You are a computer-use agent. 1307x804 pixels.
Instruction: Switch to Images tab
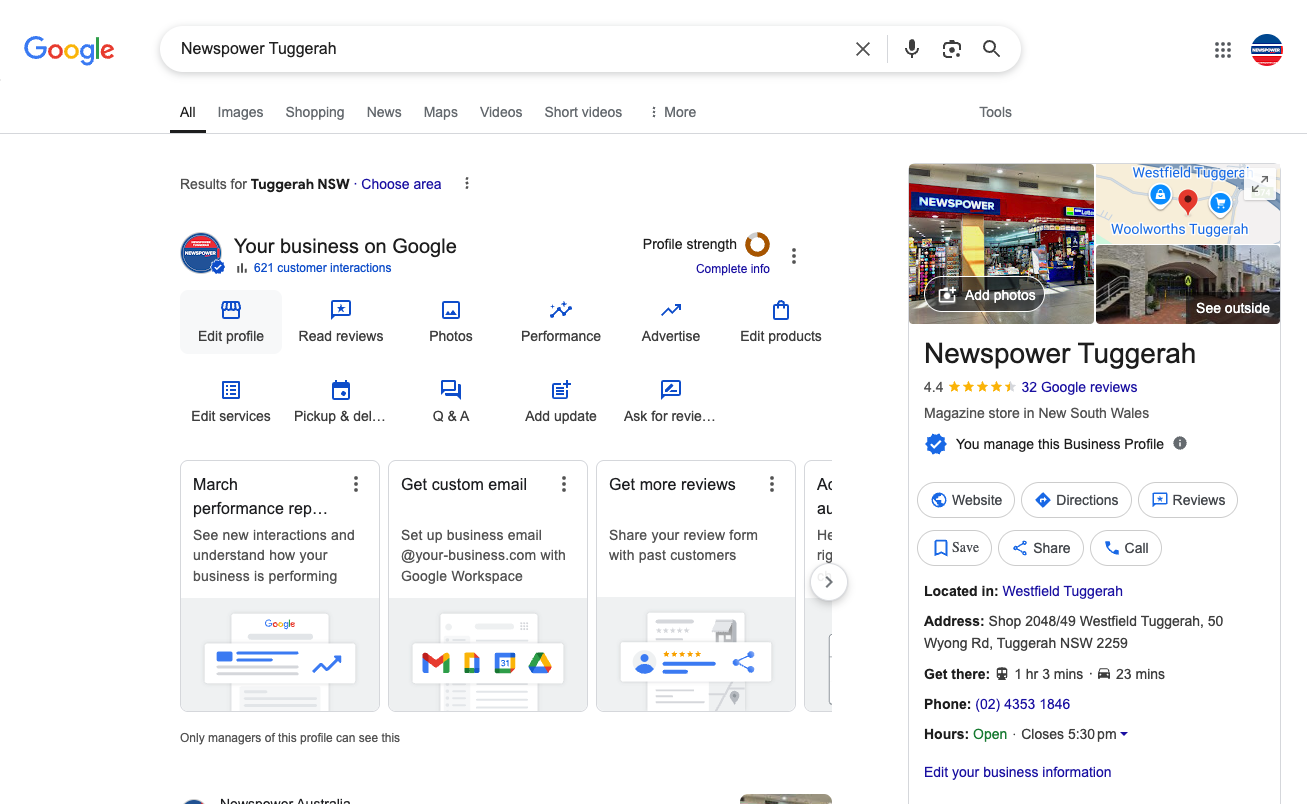tap(241, 112)
